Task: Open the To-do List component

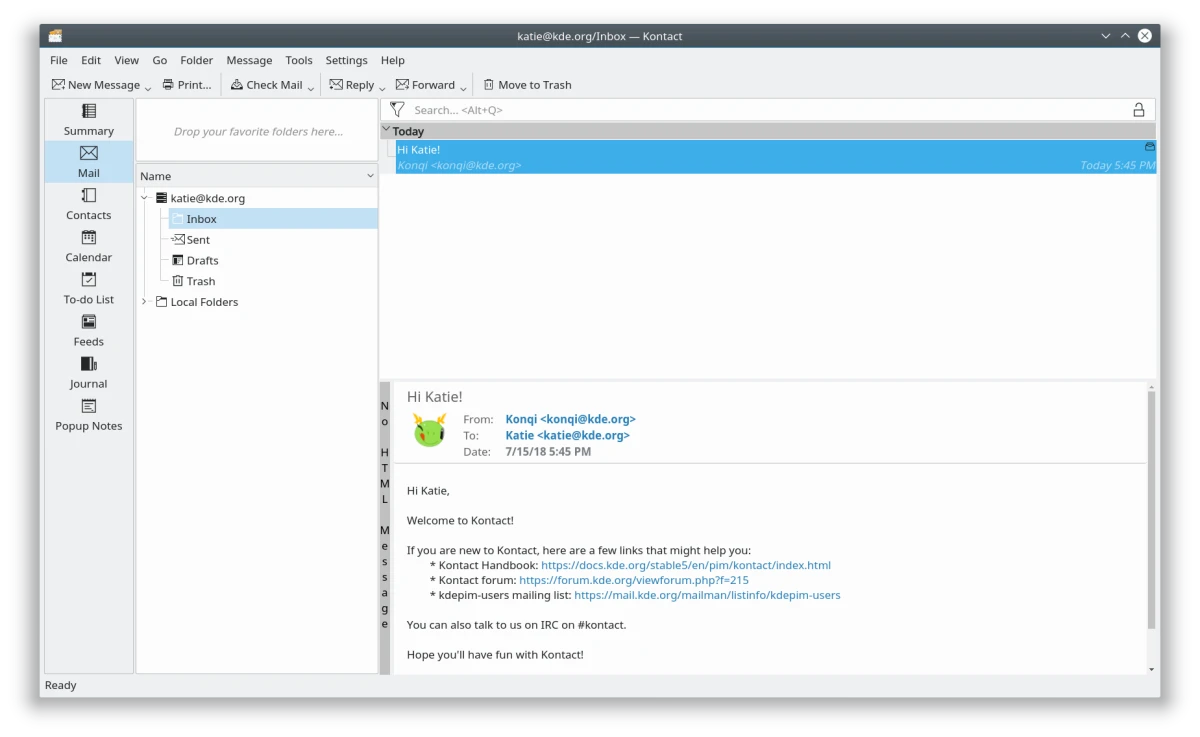Action: click(x=89, y=287)
